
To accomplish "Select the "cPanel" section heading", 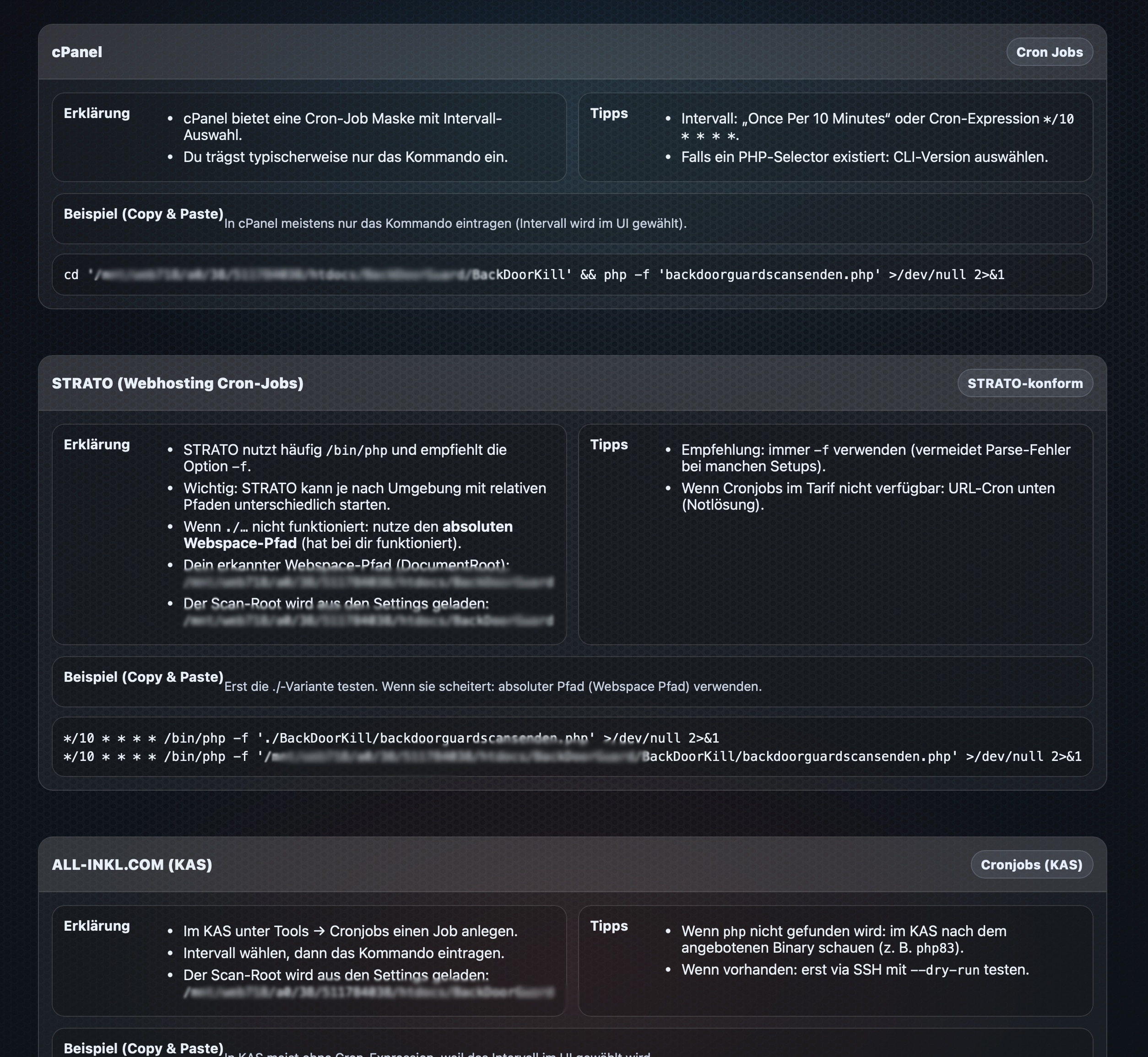I will (x=77, y=52).
